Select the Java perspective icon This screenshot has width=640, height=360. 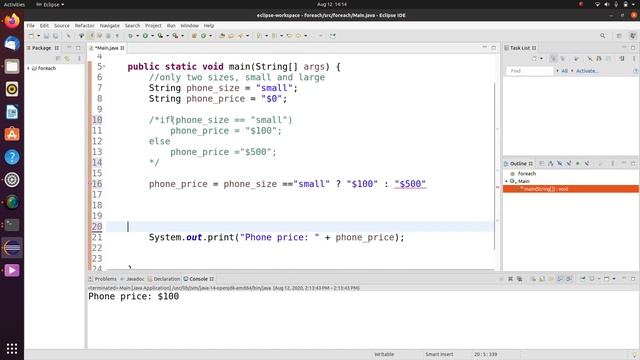coord(633,36)
